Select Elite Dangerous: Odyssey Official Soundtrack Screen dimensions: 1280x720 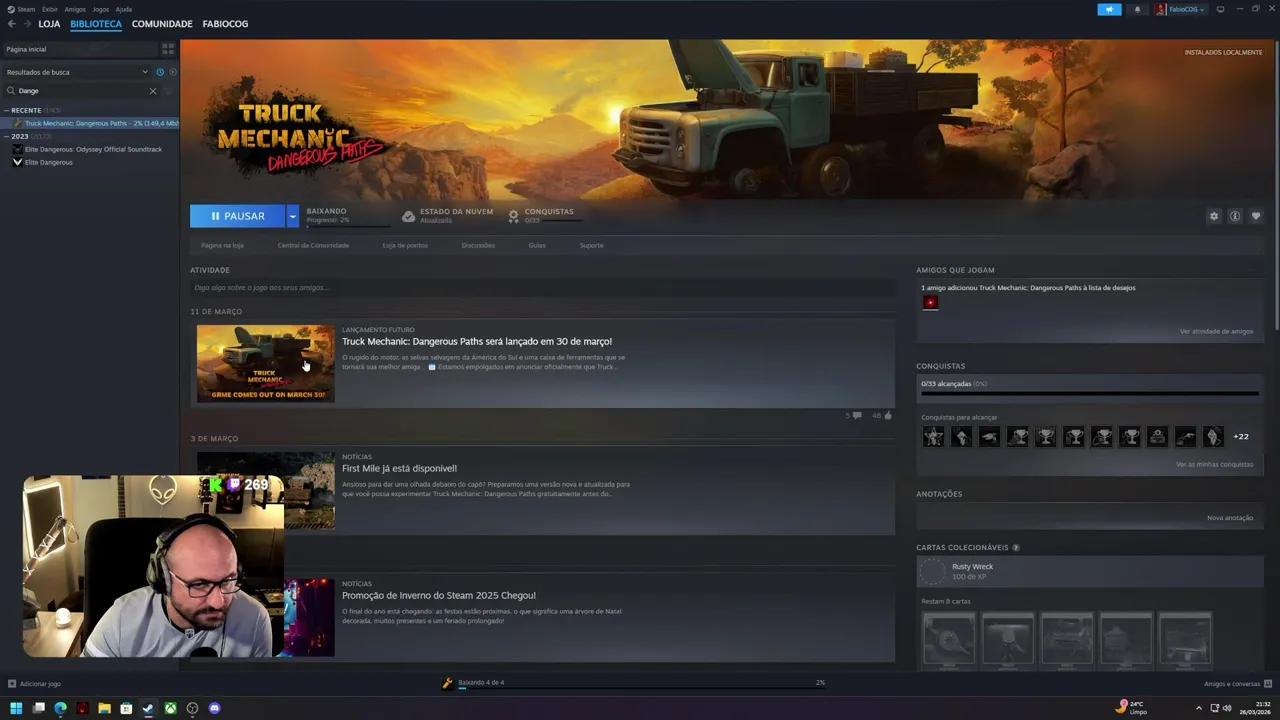tap(93, 149)
